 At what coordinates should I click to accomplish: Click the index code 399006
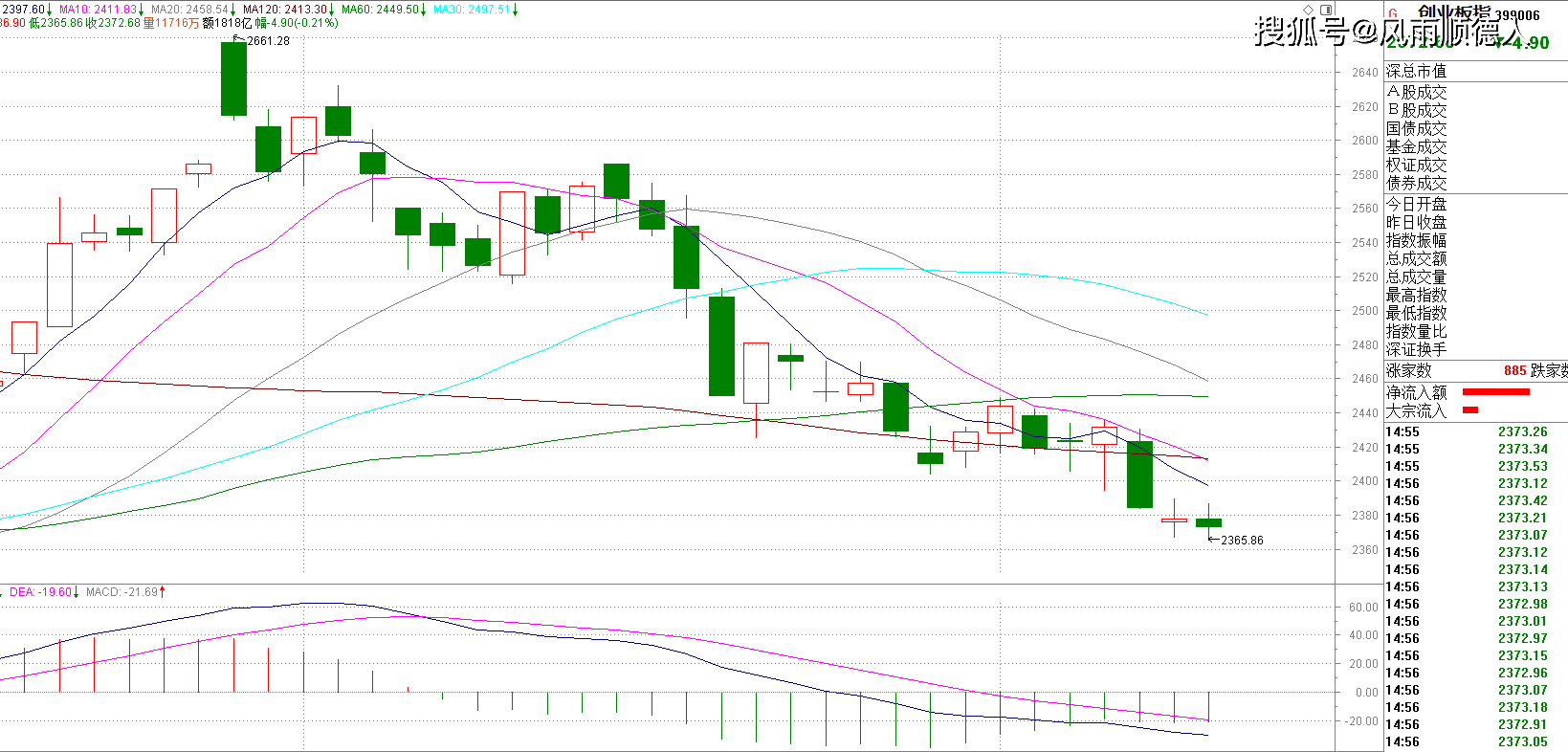[1518, 15]
